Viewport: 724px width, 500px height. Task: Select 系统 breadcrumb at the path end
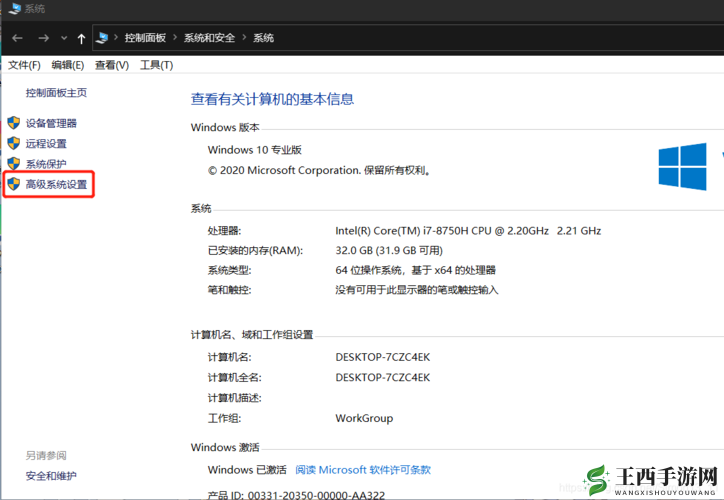[263, 38]
